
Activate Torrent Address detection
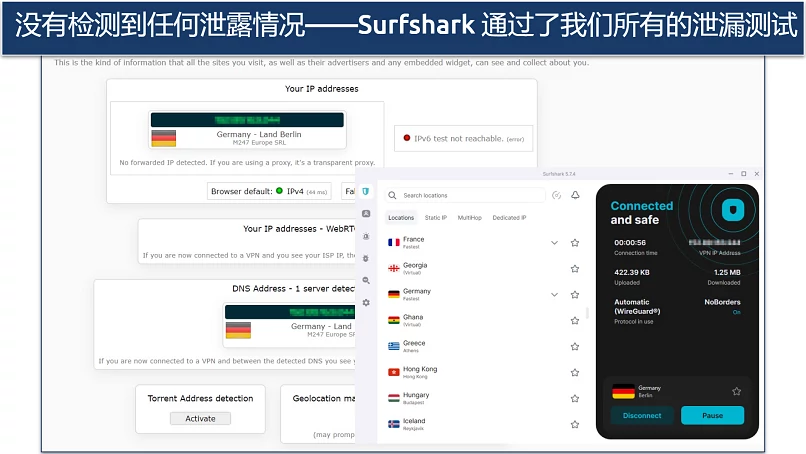[x=200, y=419]
